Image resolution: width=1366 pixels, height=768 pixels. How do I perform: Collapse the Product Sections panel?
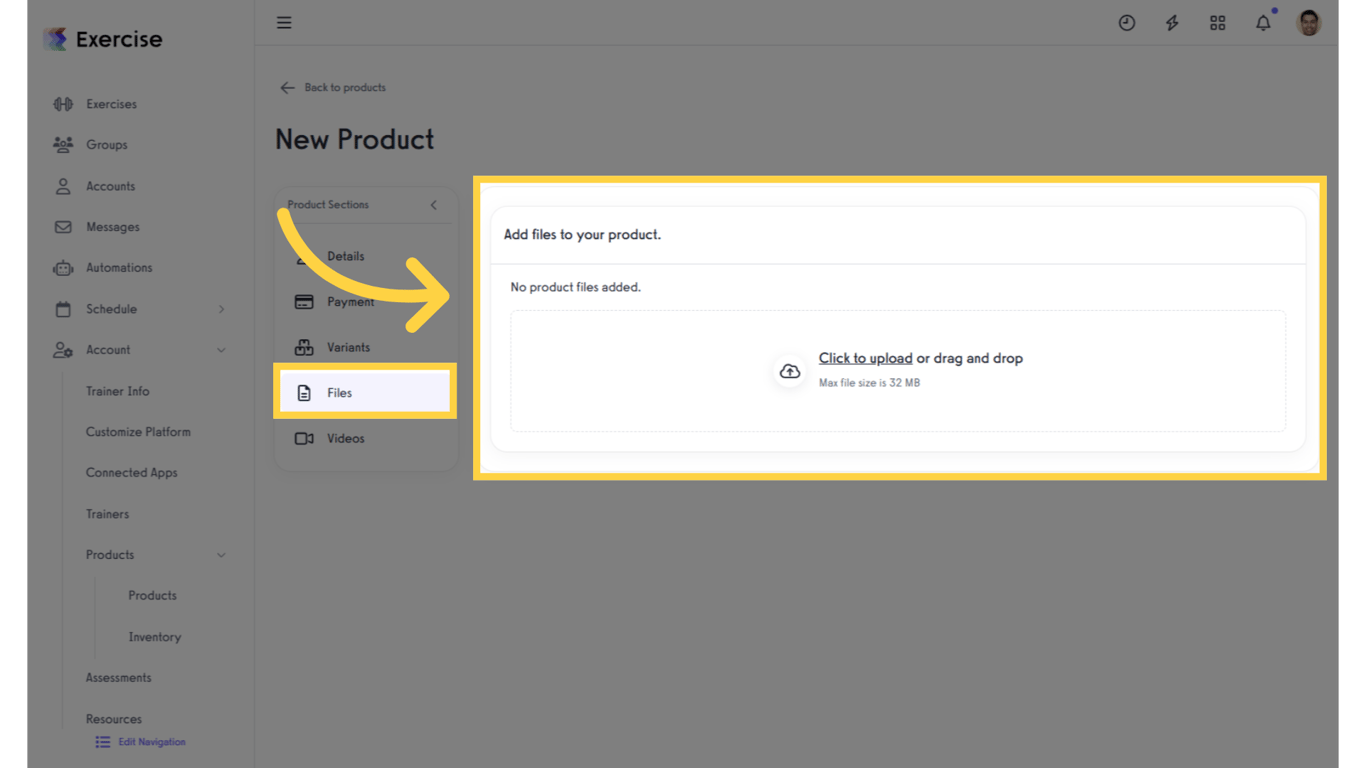[434, 205]
